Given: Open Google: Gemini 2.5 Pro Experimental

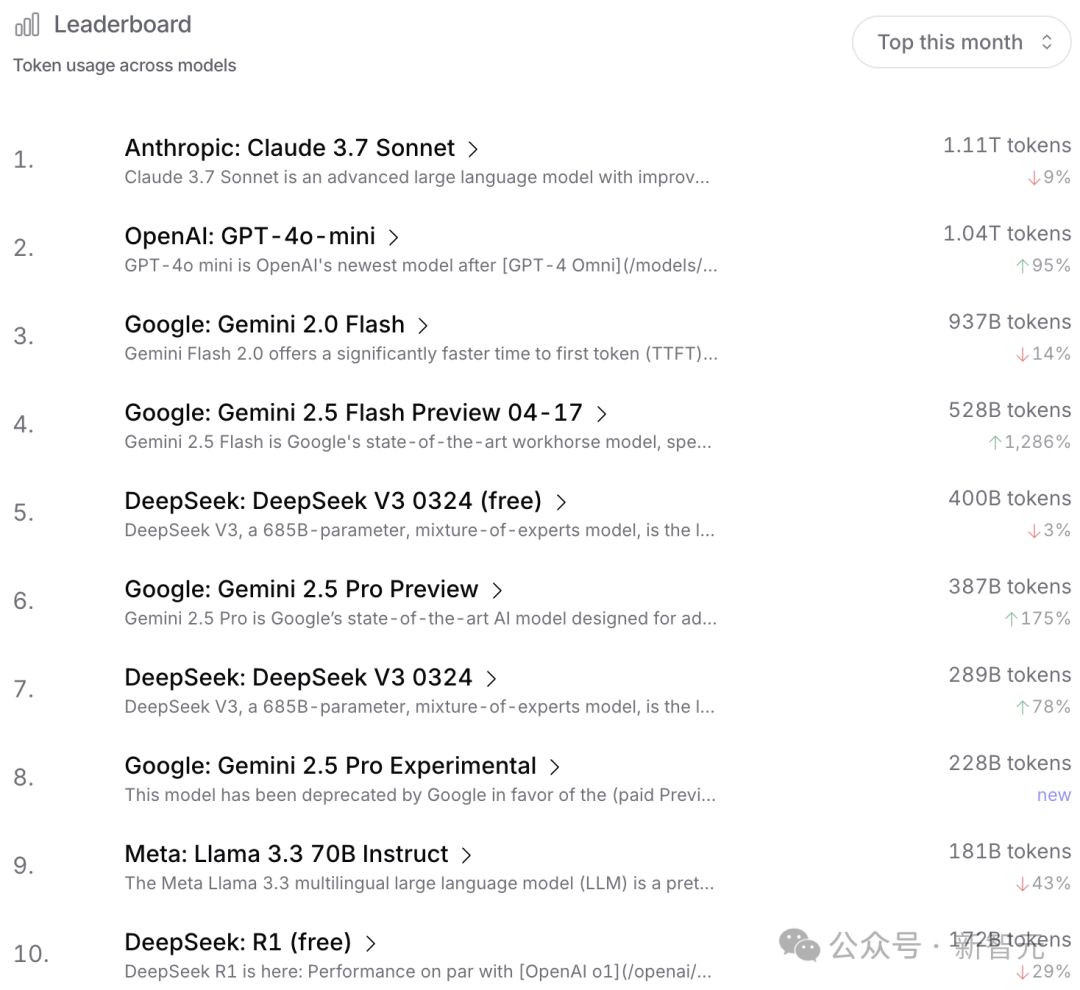Looking at the screenshot, I should coord(331,765).
